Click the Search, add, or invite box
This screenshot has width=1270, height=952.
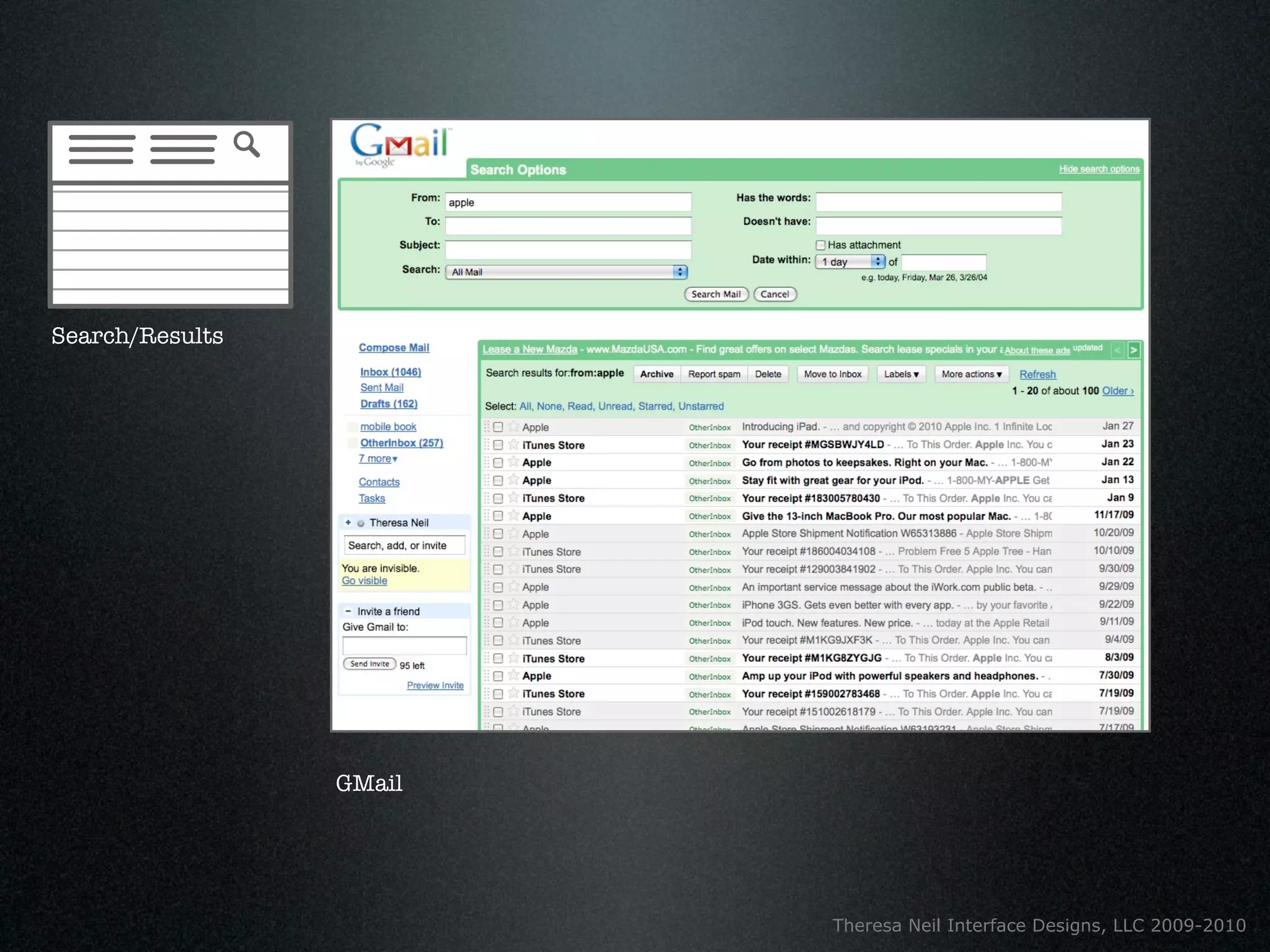[x=404, y=545]
